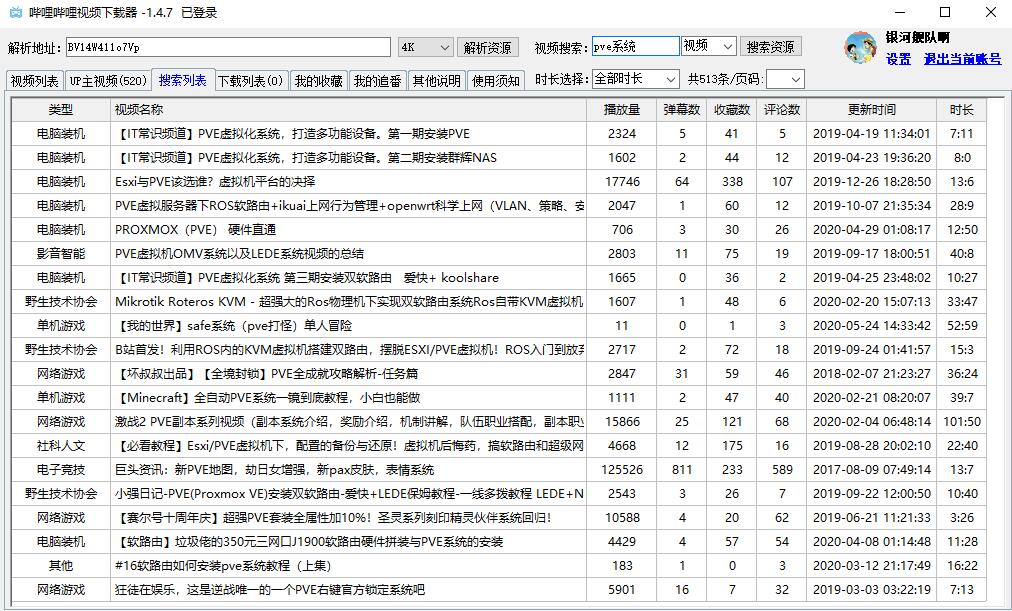Open the 设置 link
Viewport: 1012px width, 611px height.
[898, 59]
